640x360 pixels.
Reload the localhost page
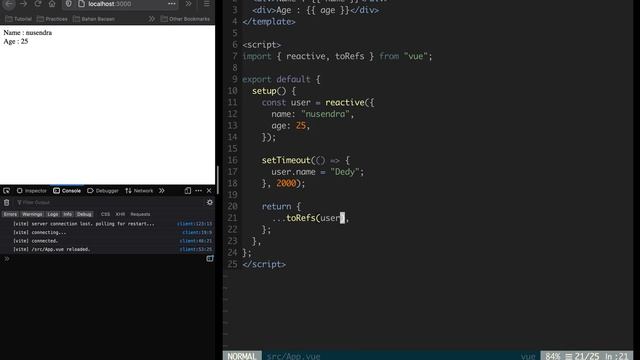tap(38, 4)
